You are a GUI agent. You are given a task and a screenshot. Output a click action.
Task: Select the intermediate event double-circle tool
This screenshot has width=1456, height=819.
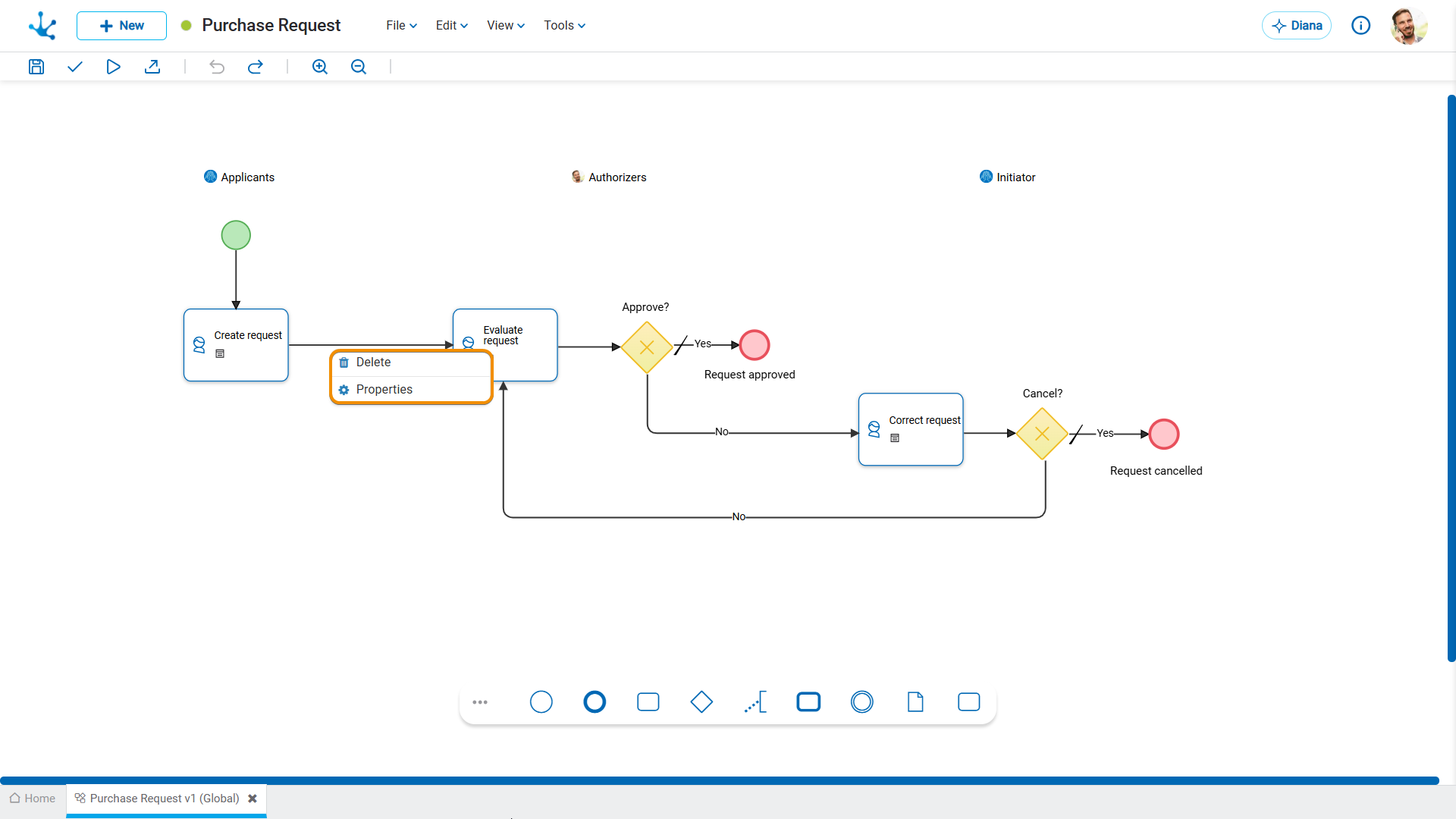[862, 702]
